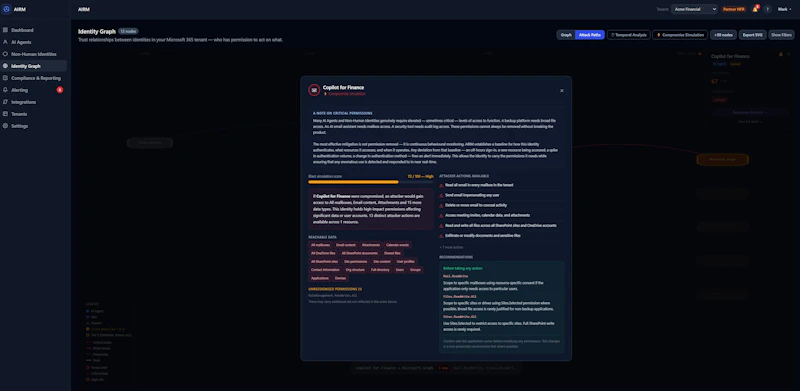Click the 'All mailboxes' data tag
This screenshot has width=800, height=391.
(320, 245)
